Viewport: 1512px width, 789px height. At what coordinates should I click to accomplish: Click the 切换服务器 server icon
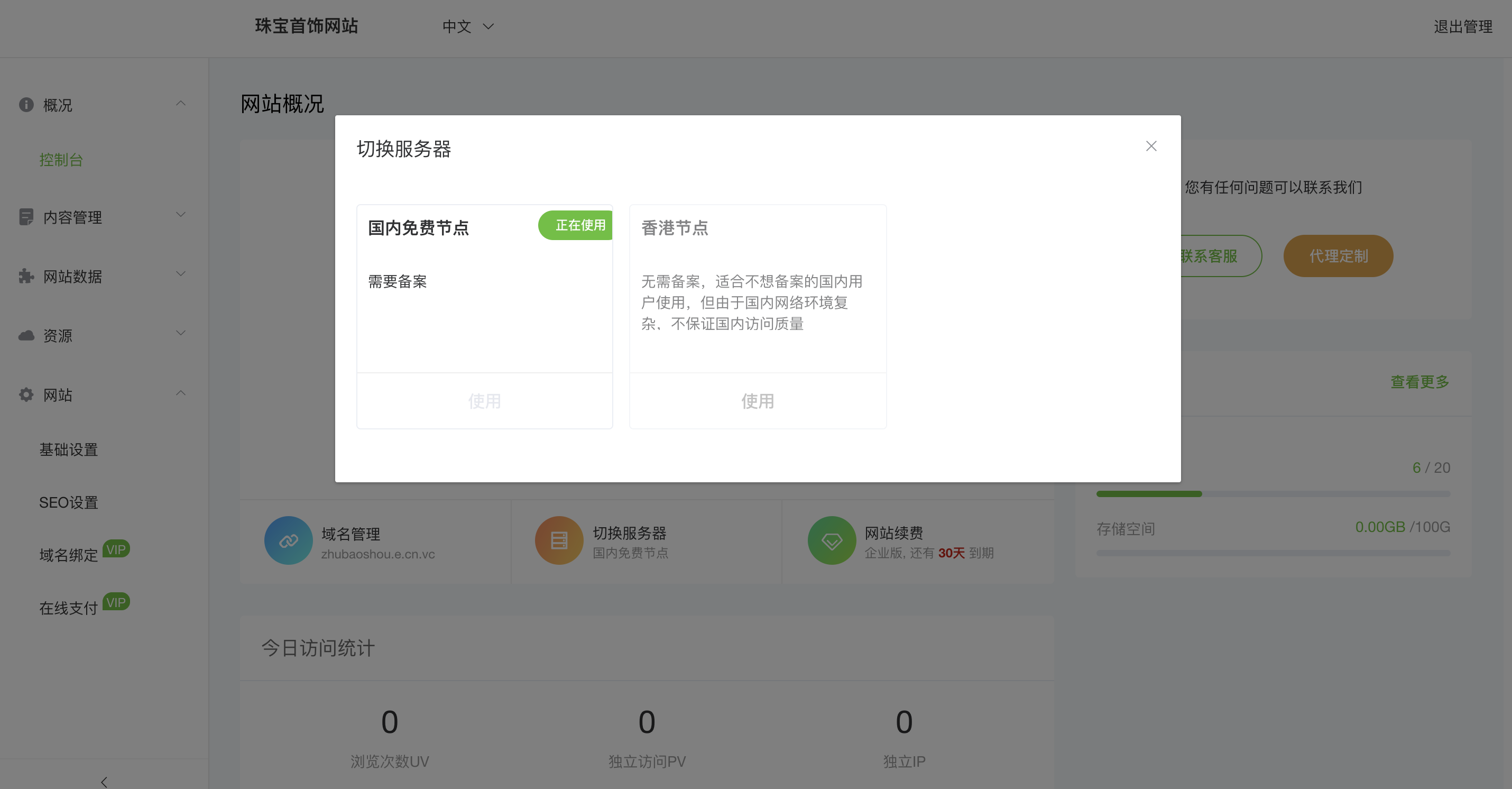pyautogui.click(x=559, y=540)
